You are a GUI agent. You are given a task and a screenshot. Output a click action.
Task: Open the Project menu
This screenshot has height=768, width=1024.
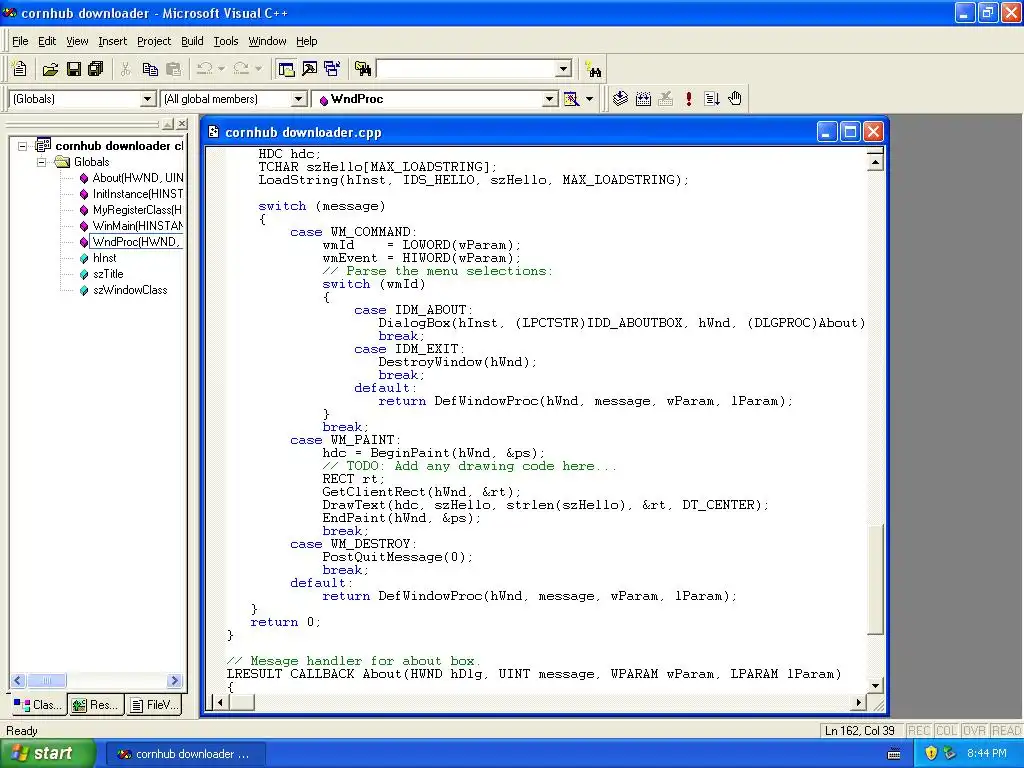click(154, 41)
